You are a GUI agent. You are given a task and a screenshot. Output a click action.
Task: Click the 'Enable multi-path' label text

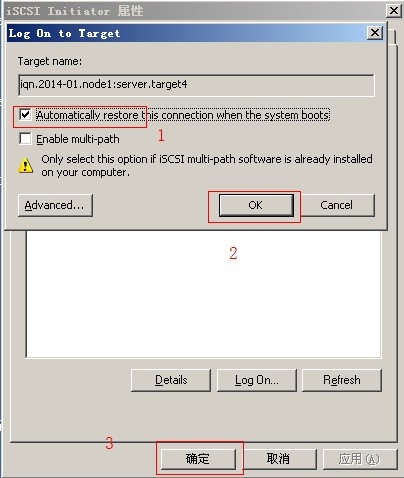78,139
